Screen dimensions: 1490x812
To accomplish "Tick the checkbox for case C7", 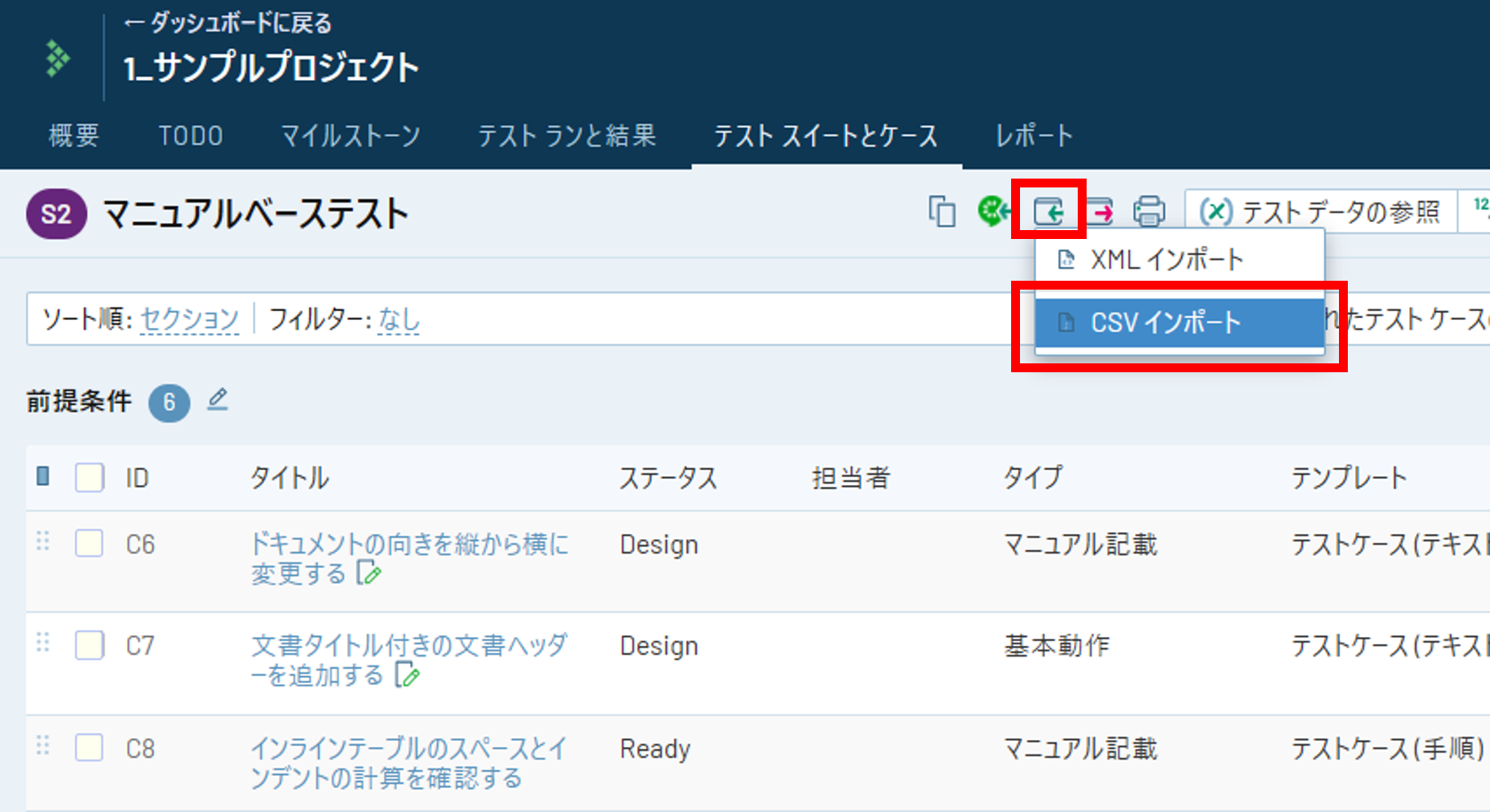I will tap(89, 645).
